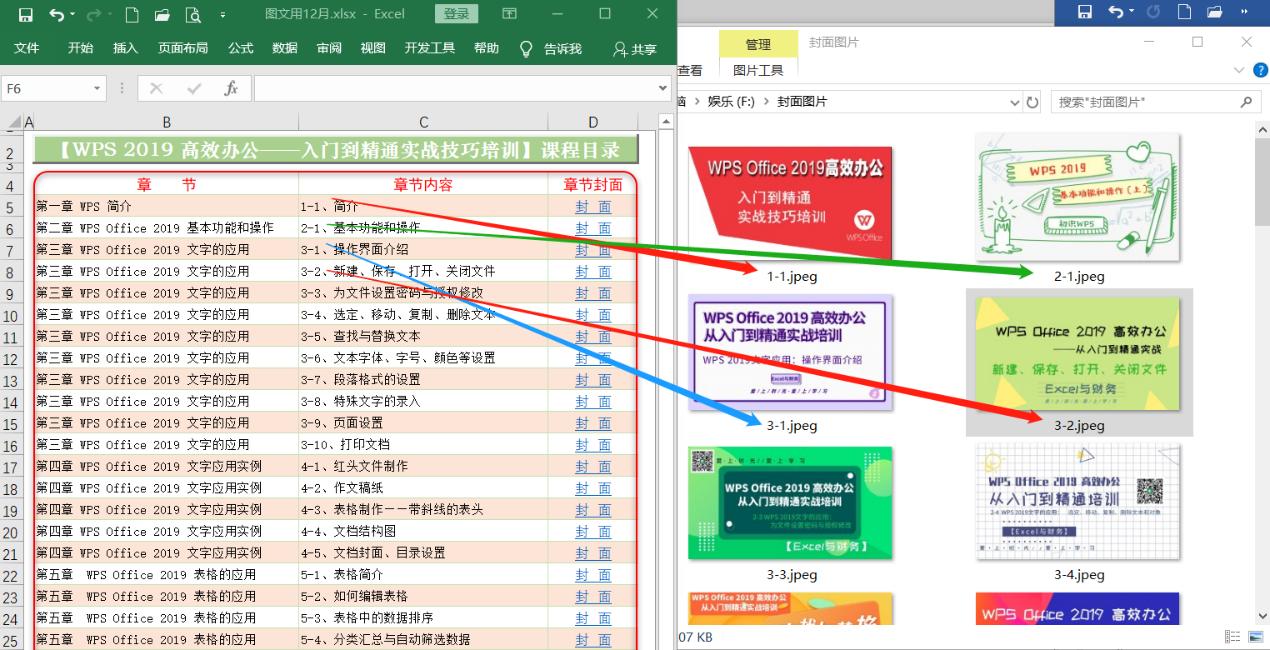The height and width of the screenshot is (650, 1270).
Task: Open the address bar history dropdown in Explorer
Action: pos(1016,101)
